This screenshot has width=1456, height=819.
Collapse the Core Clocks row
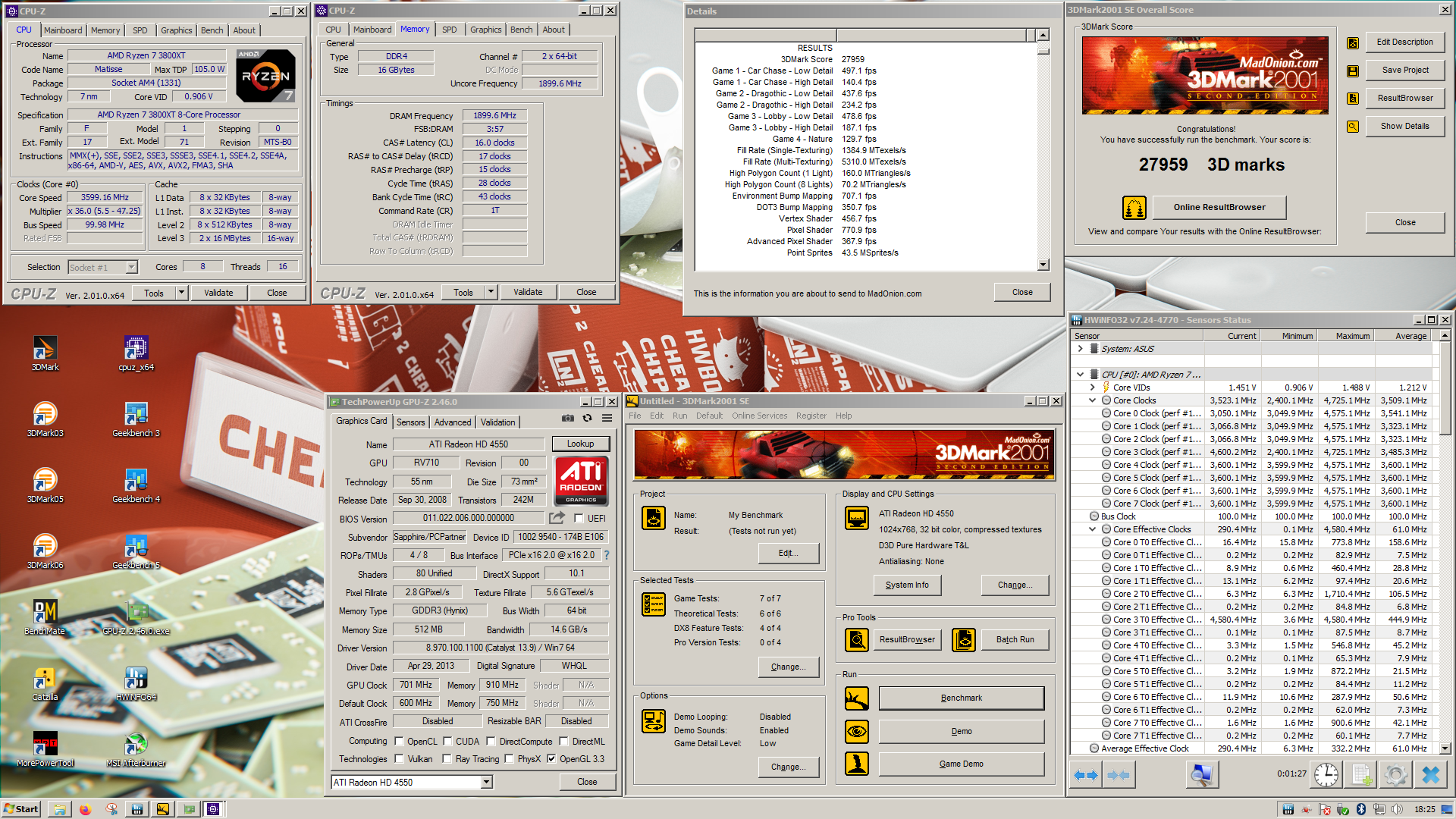click(1093, 400)
